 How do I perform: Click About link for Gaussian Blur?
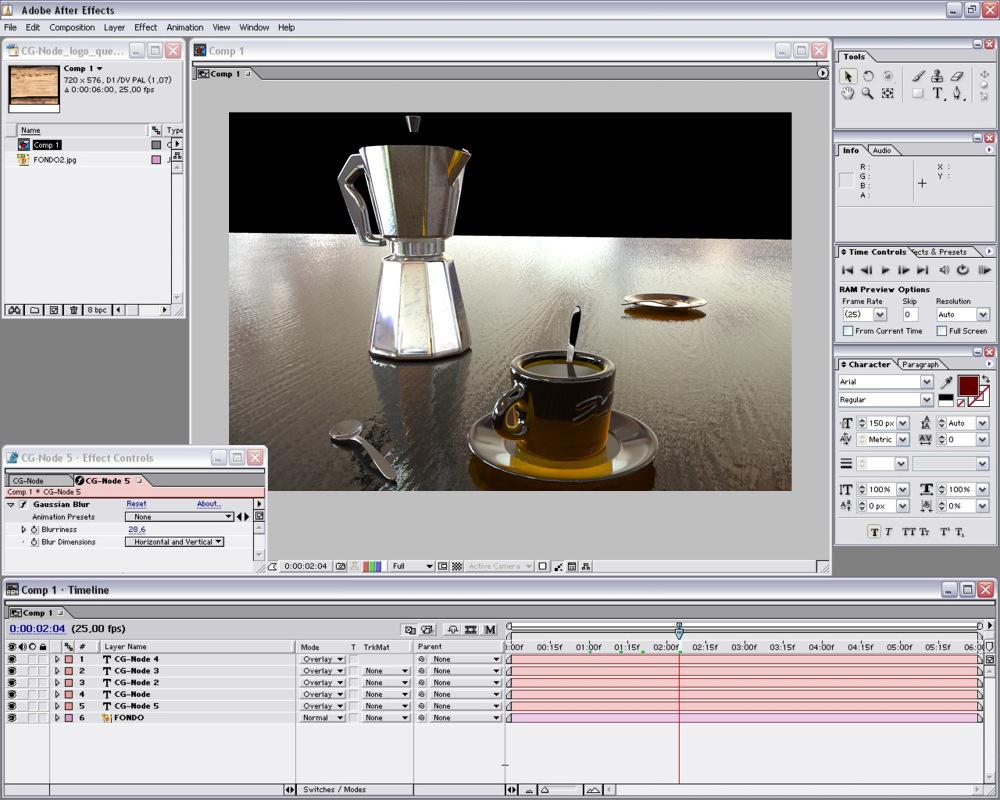[x=209, y=504]
